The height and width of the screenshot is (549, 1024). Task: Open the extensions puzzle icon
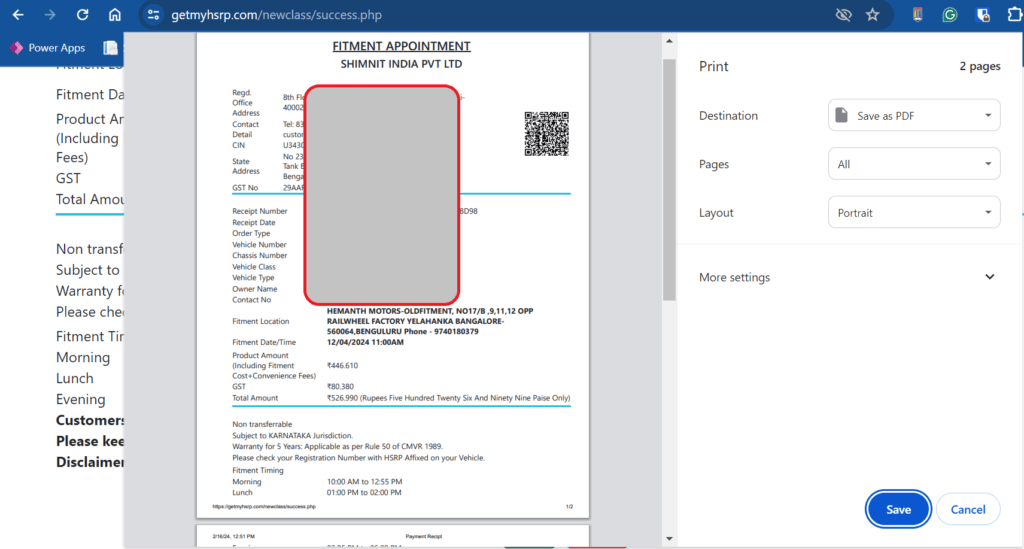click(x=1015, y=14)
